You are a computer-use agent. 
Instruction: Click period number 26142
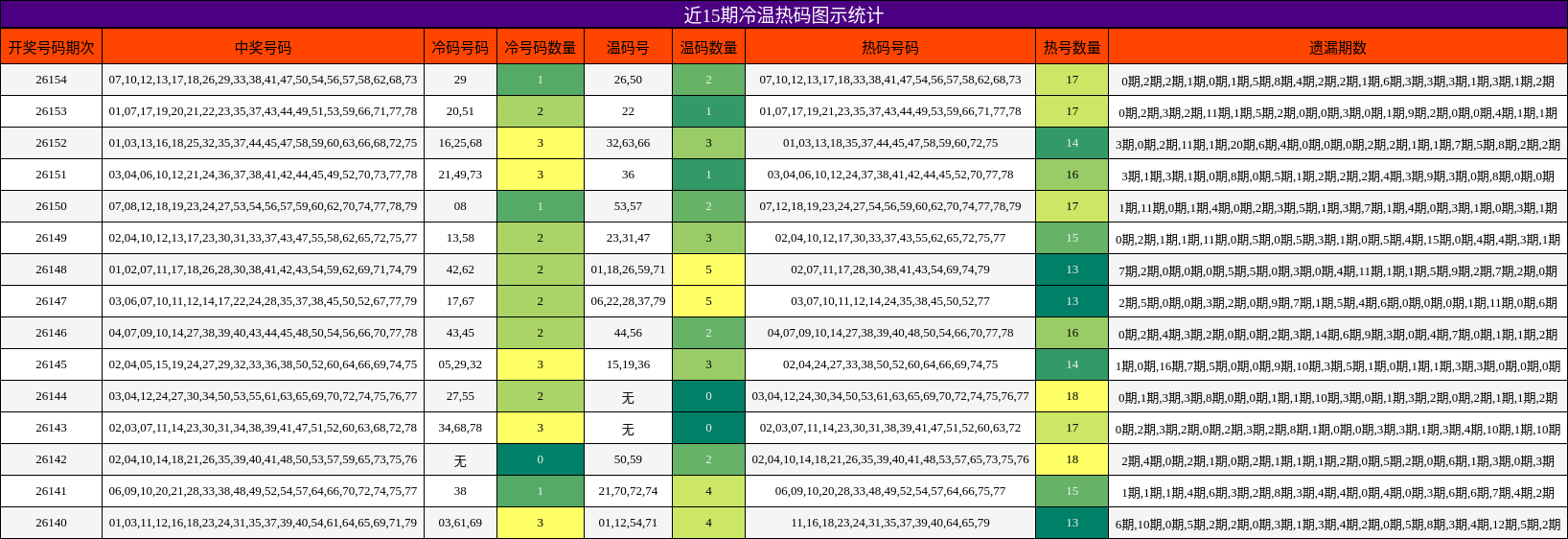[x=52, y=459]
